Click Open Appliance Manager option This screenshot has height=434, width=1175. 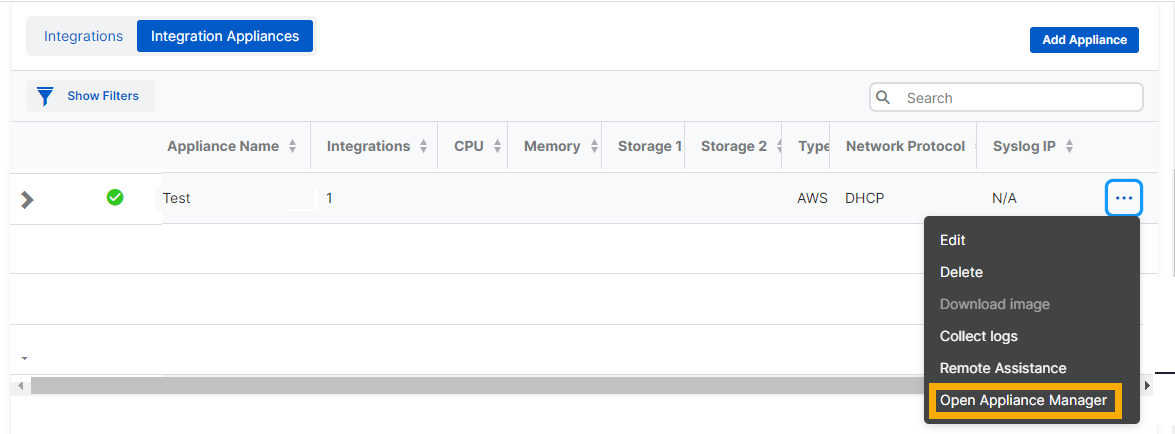pyautogui.click(x=1023, y=401)
